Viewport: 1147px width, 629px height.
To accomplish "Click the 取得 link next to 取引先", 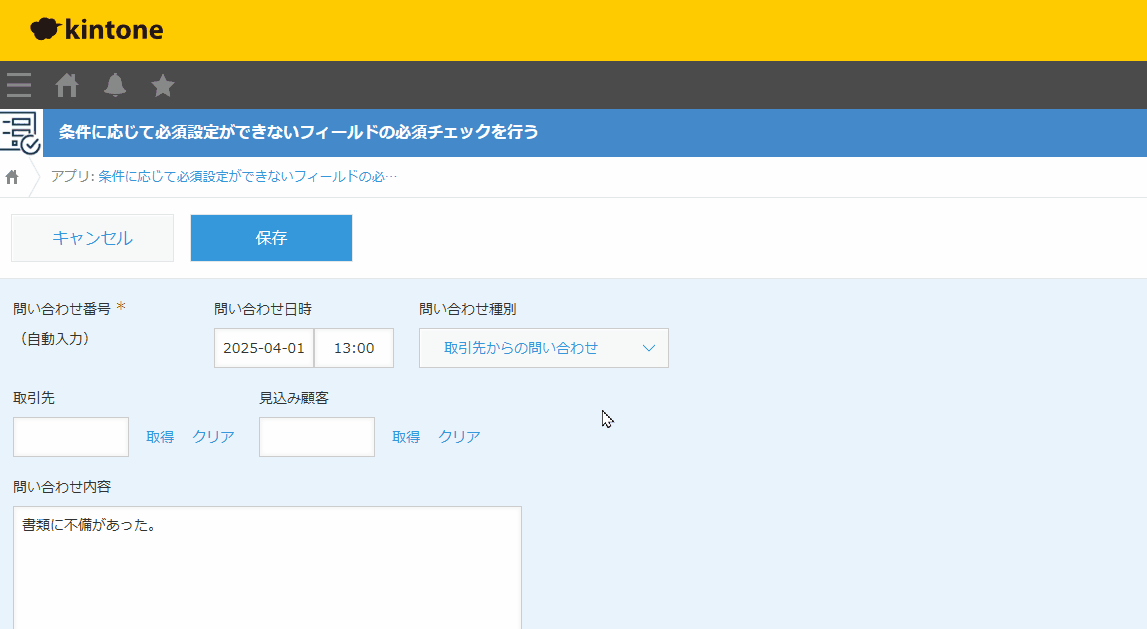I will tap(160, 436).
